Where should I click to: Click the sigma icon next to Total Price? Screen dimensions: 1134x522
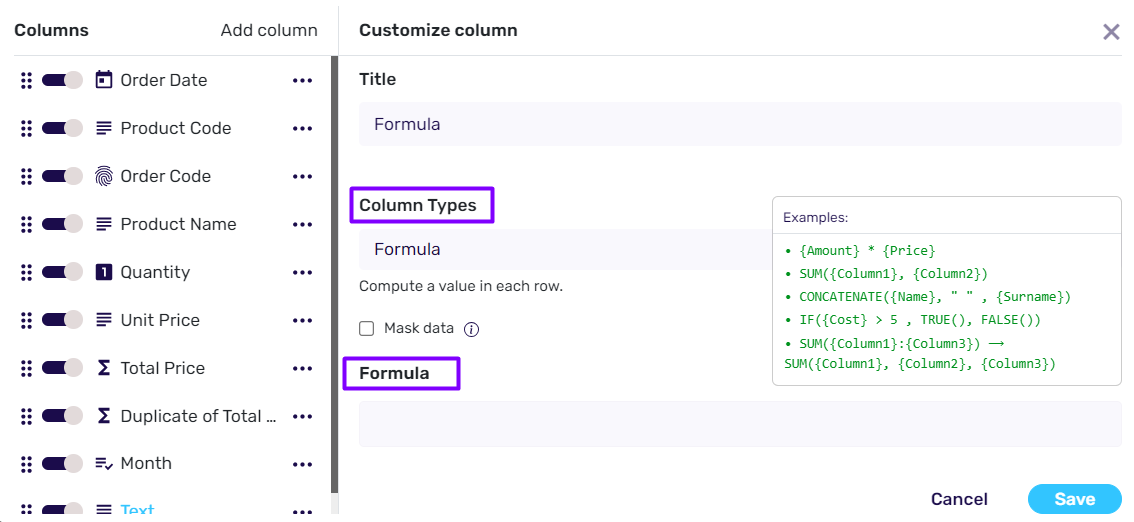coord(104,368)
